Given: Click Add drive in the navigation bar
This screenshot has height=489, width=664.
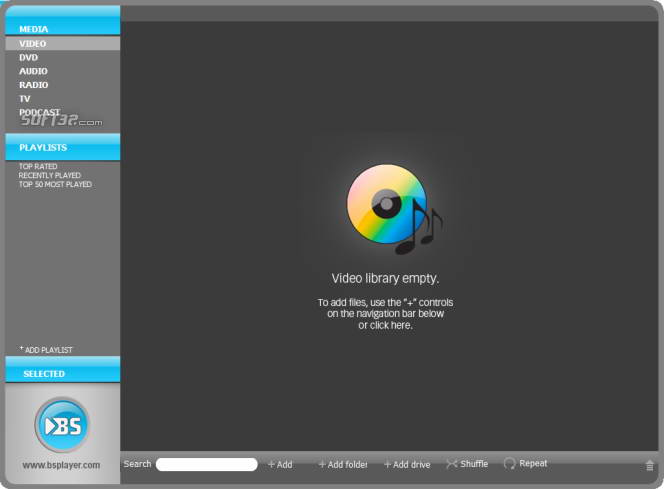Looking at the screenshot, I should tap(407, 464).
